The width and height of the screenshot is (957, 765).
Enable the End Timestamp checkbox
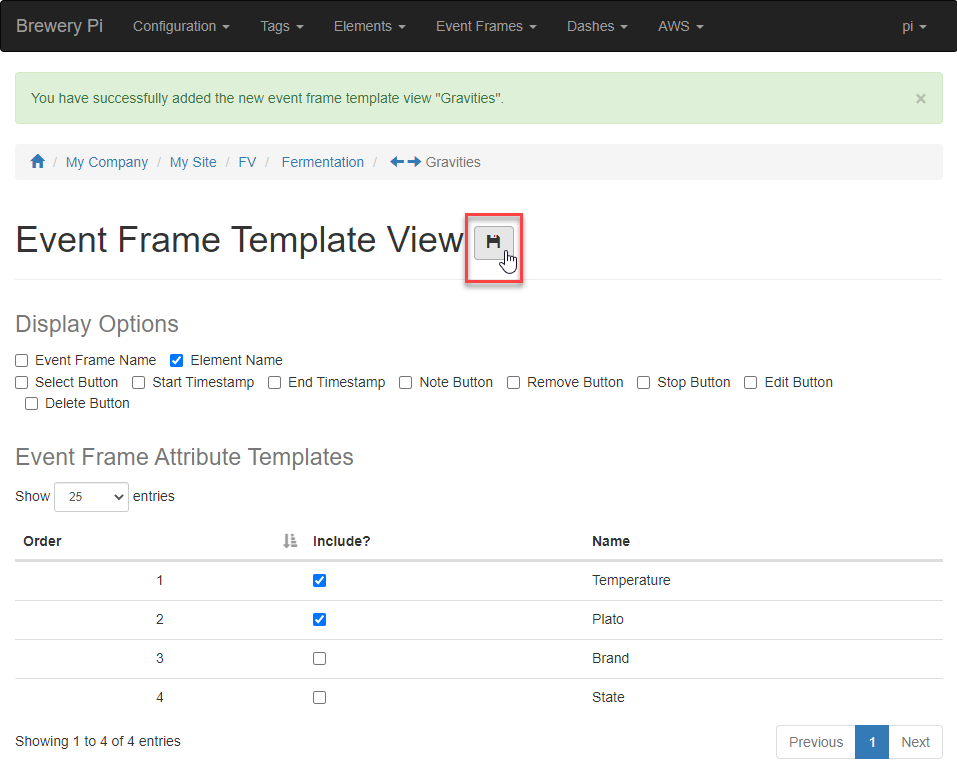(275, 382)
